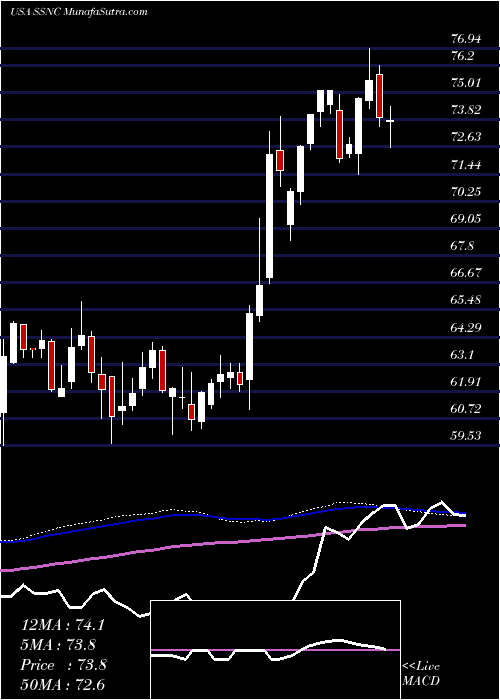Screen dimensions: 500x700
Task: Click the '50MA : 72.6' reading
Action: pyautogui.click(x=62, y=684)
